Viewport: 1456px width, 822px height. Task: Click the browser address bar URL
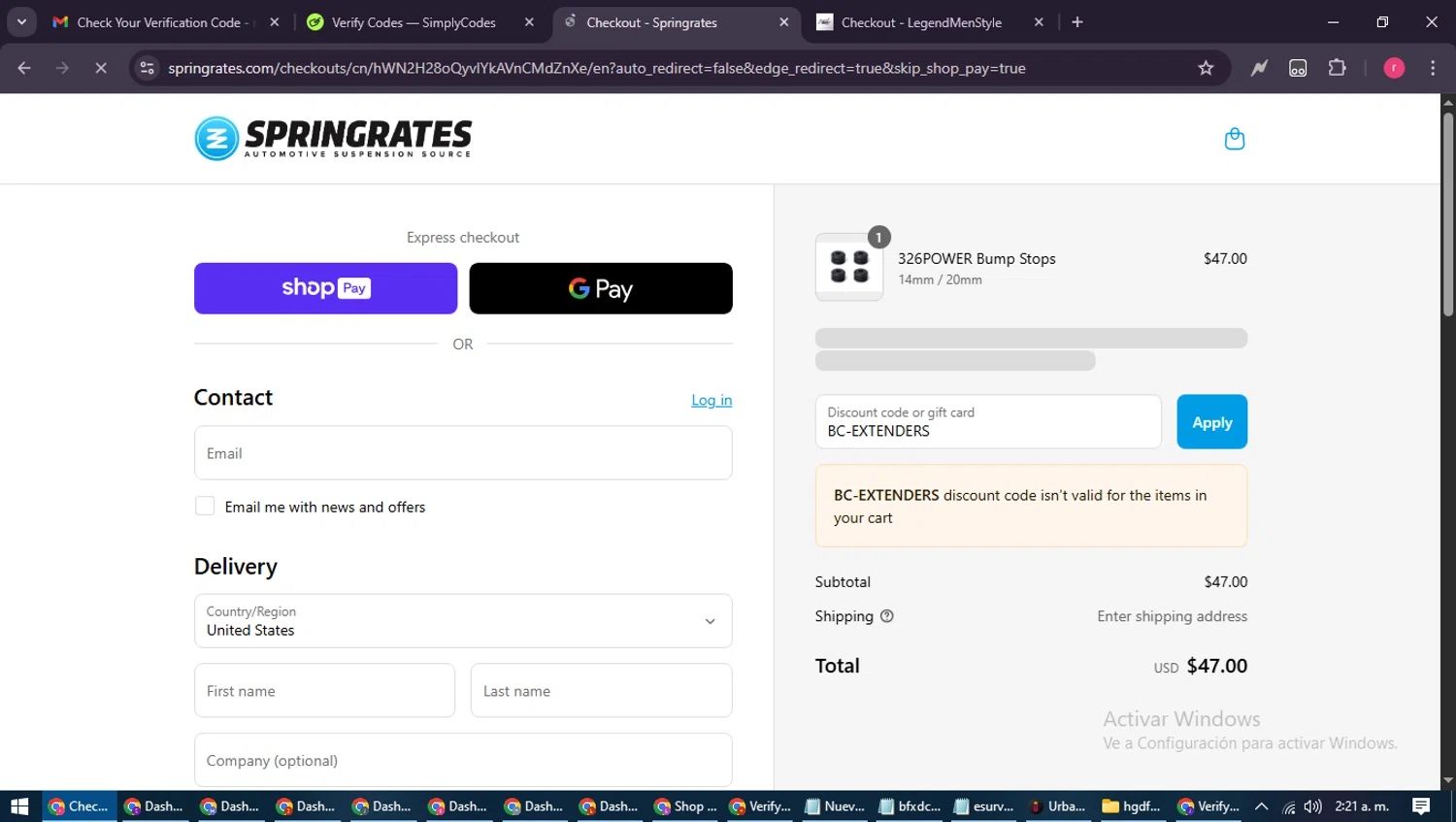pos(596,68)
